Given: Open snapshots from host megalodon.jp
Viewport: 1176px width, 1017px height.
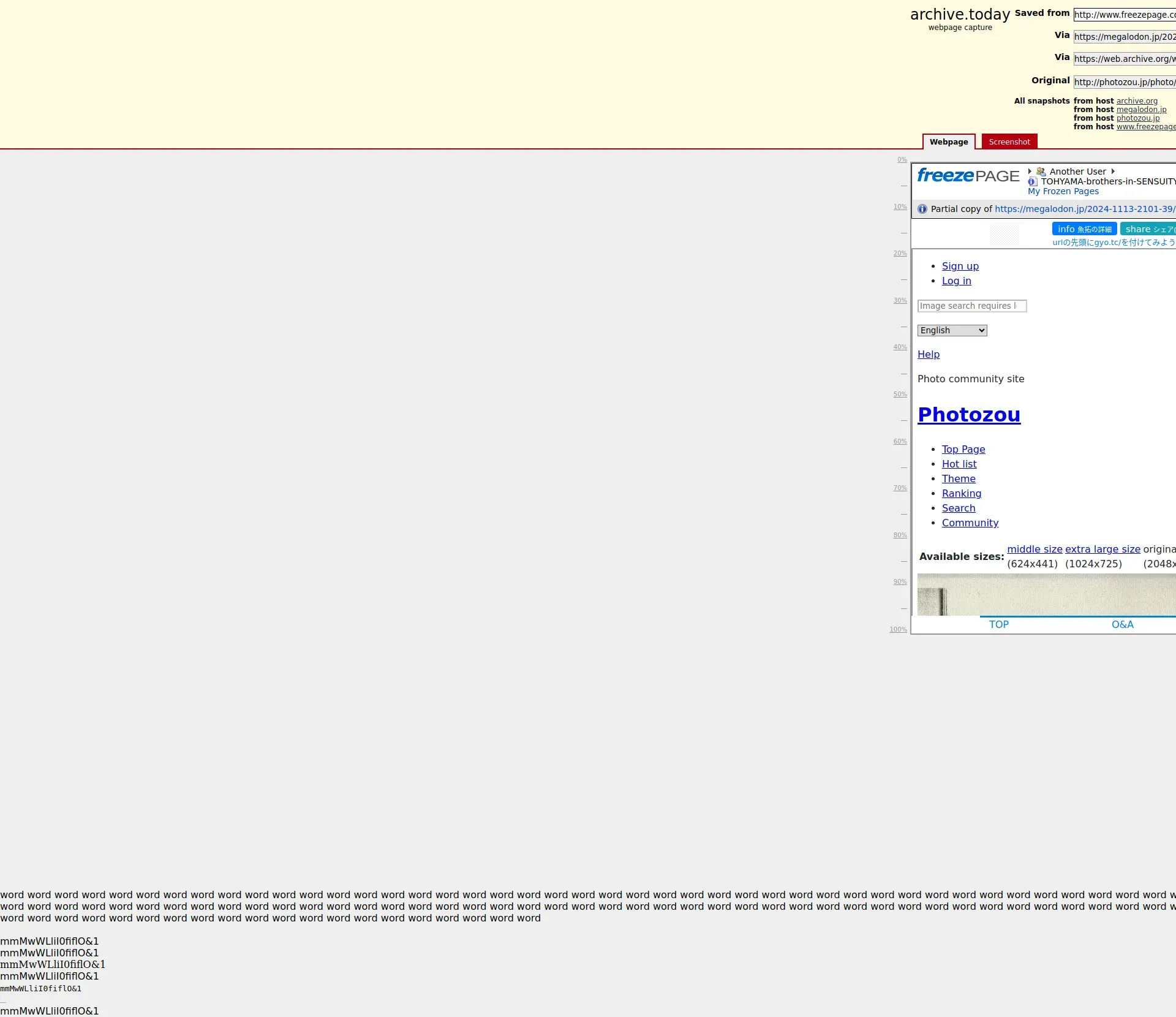Looking at the screenshot, I should click(1141, 110).
